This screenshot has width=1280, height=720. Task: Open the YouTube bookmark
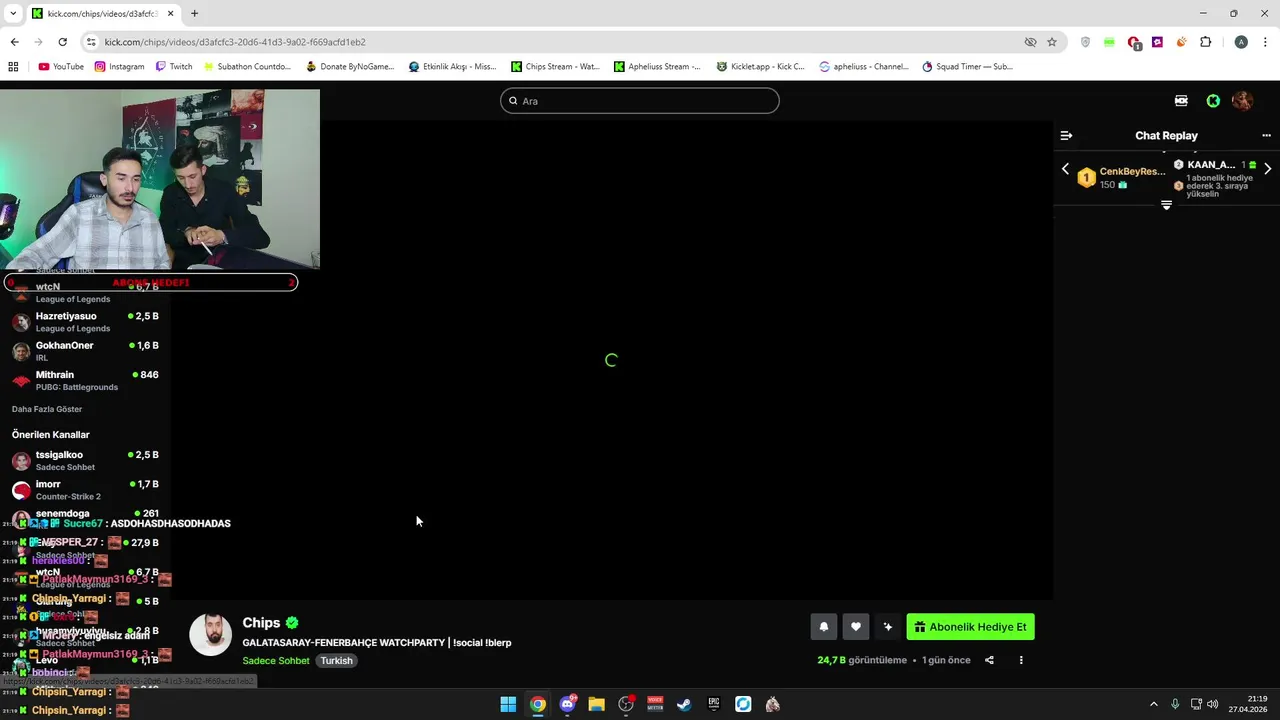pyautogui.click(x=61, y=67)
